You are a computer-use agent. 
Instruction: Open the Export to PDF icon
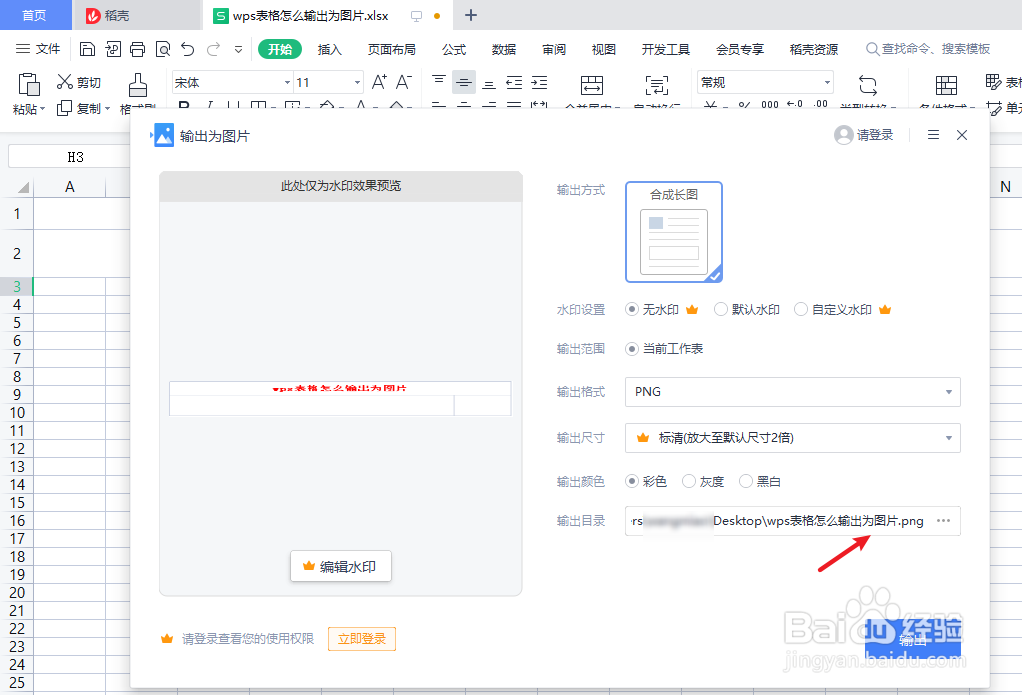(x=112, y=48)
